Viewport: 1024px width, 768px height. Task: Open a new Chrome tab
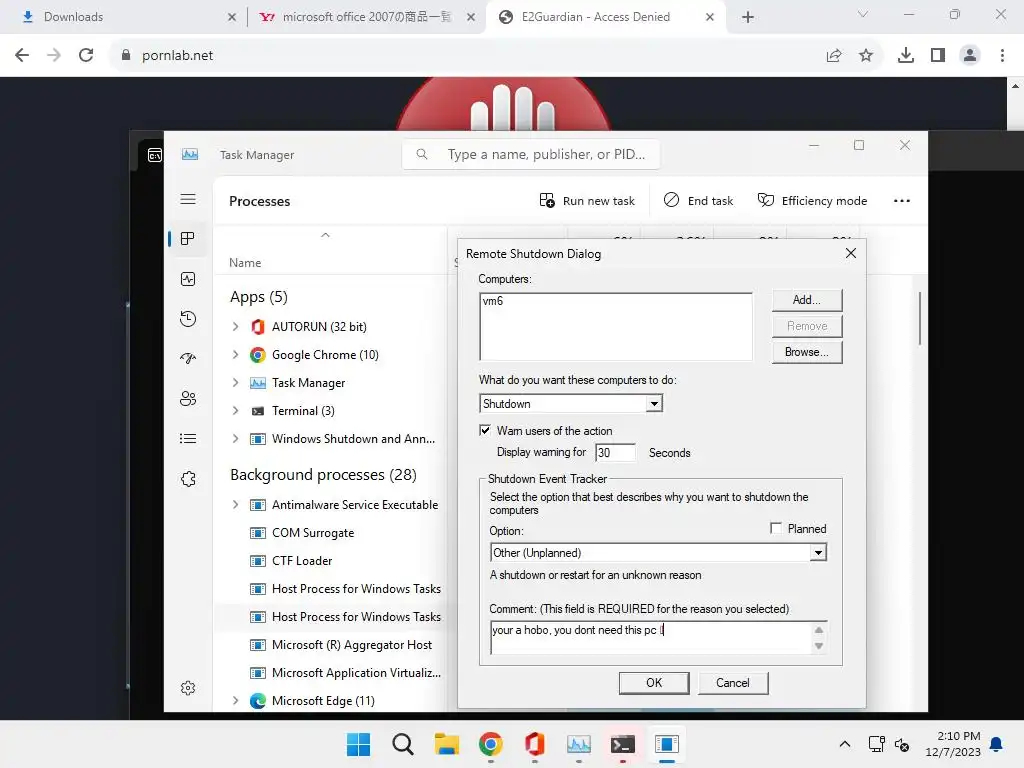coord(748,17)
